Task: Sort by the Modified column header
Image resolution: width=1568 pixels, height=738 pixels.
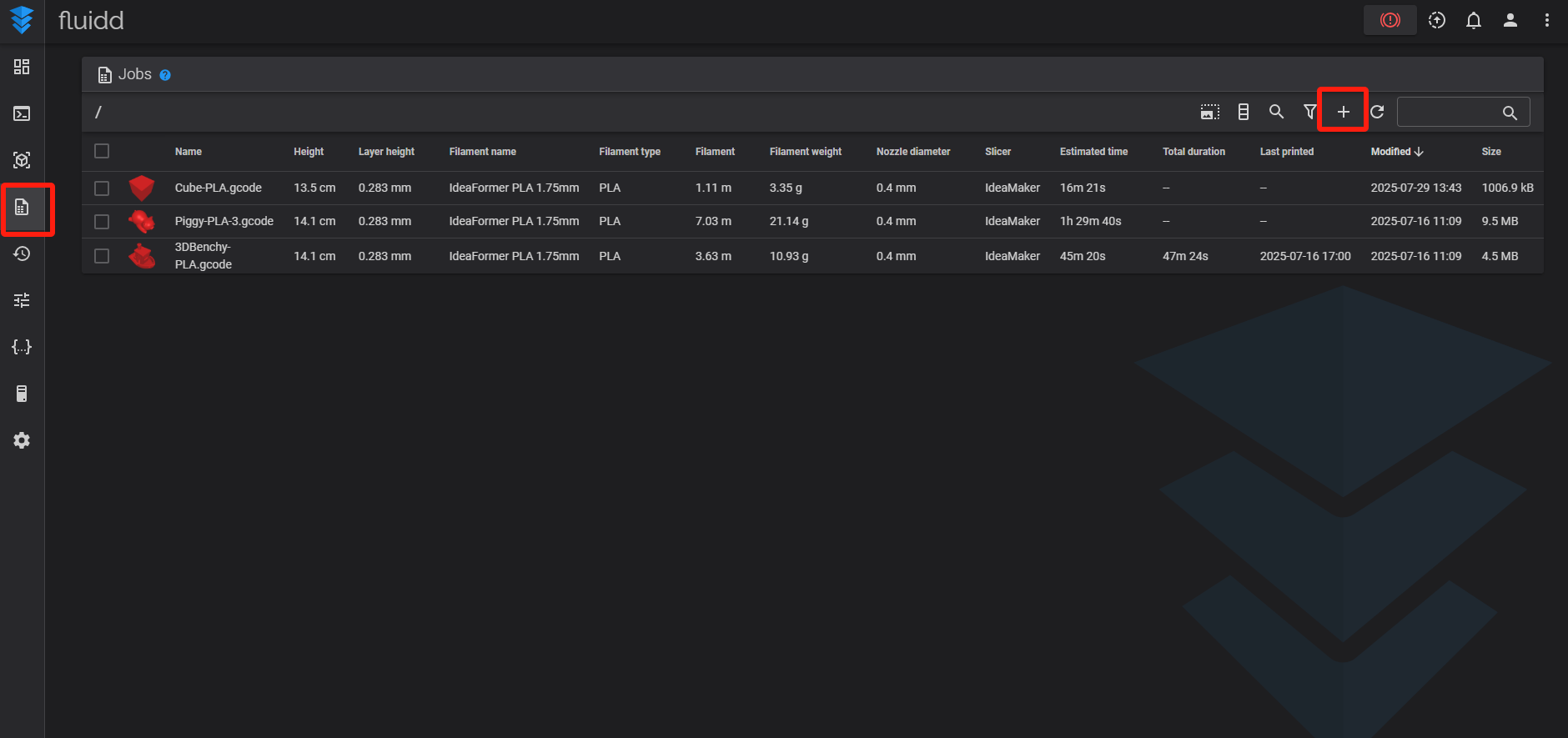Action: pos(1390,152)
